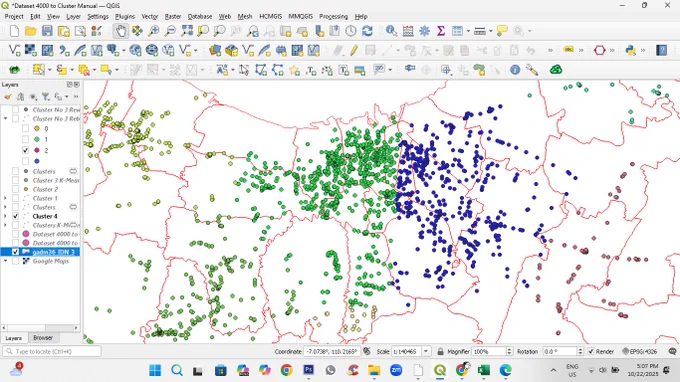
Task: Uncheck the category 2 checkbox
Action: 25,150
